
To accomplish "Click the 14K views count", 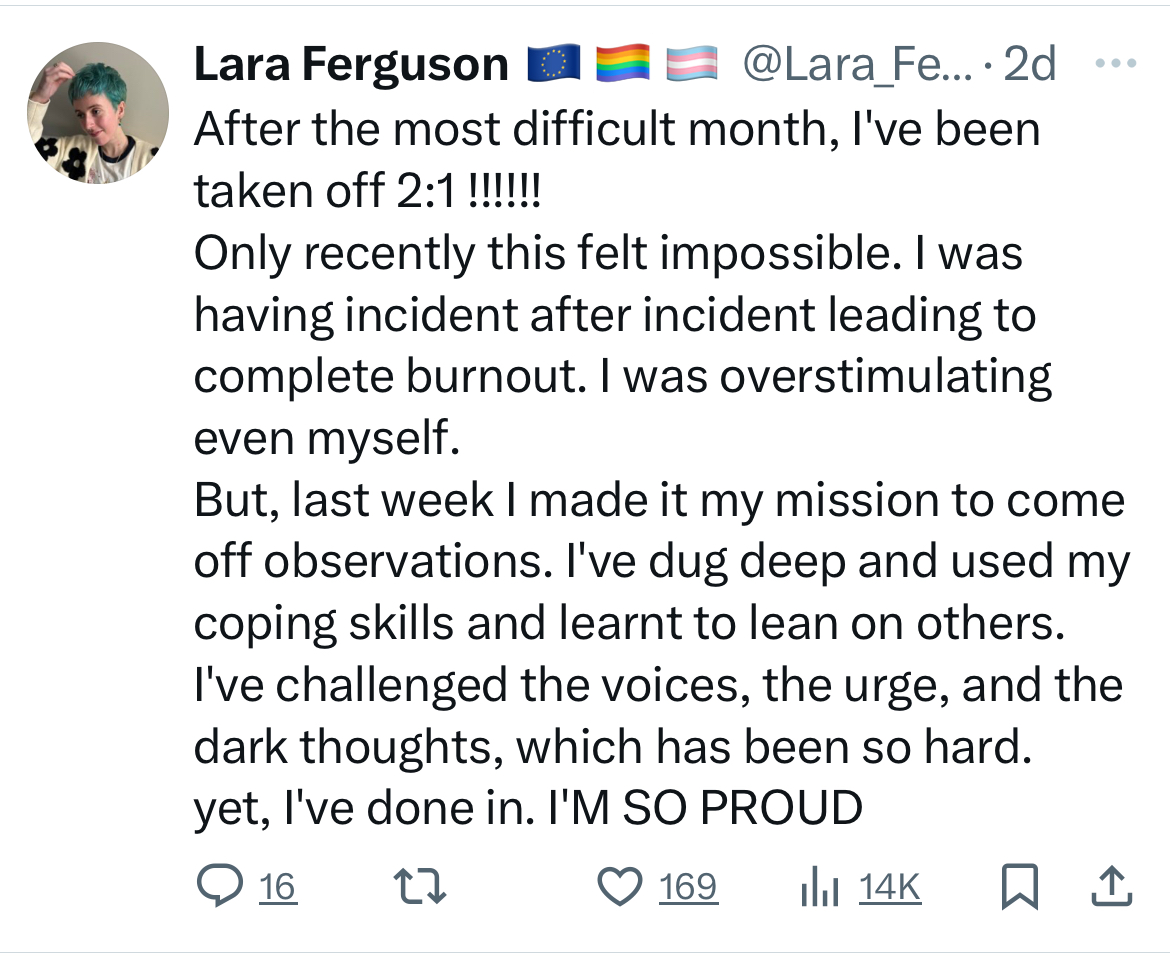I will pos(889,887).
